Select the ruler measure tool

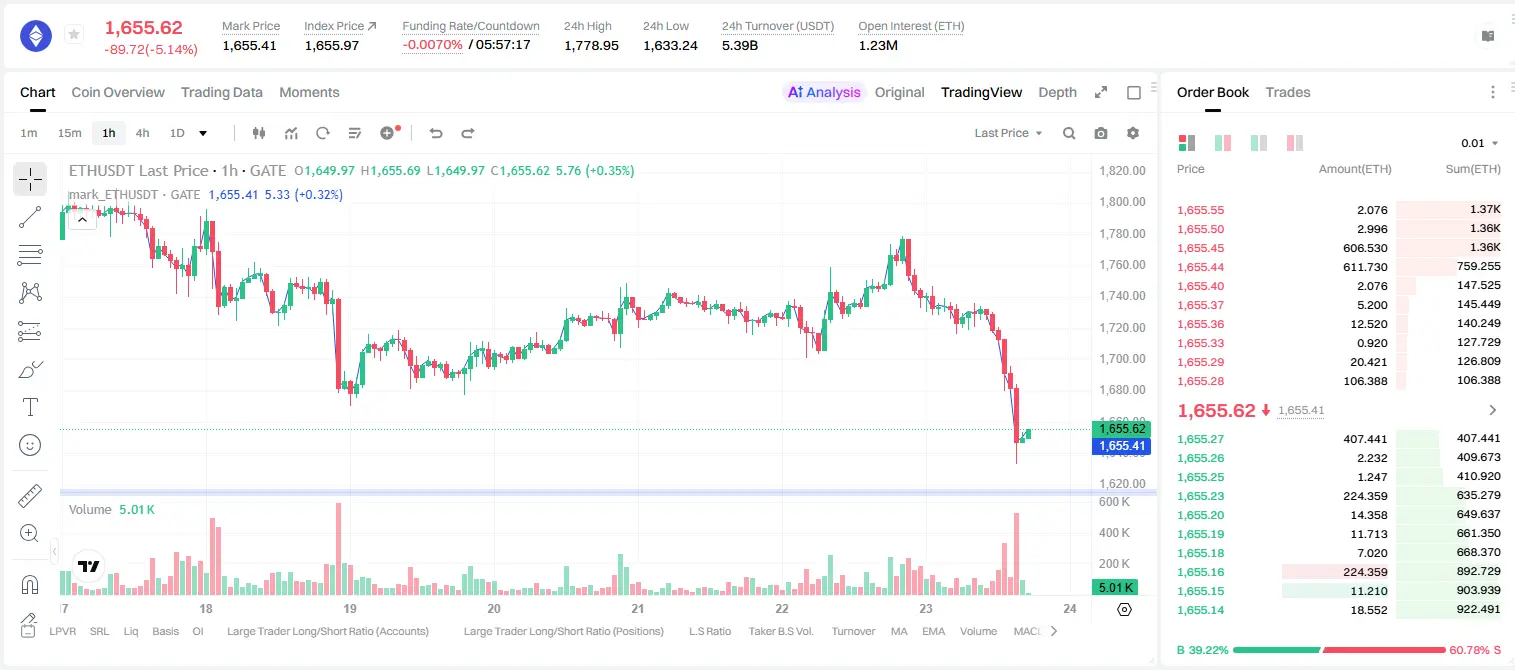pyautogui.click(x=30, y=496)
